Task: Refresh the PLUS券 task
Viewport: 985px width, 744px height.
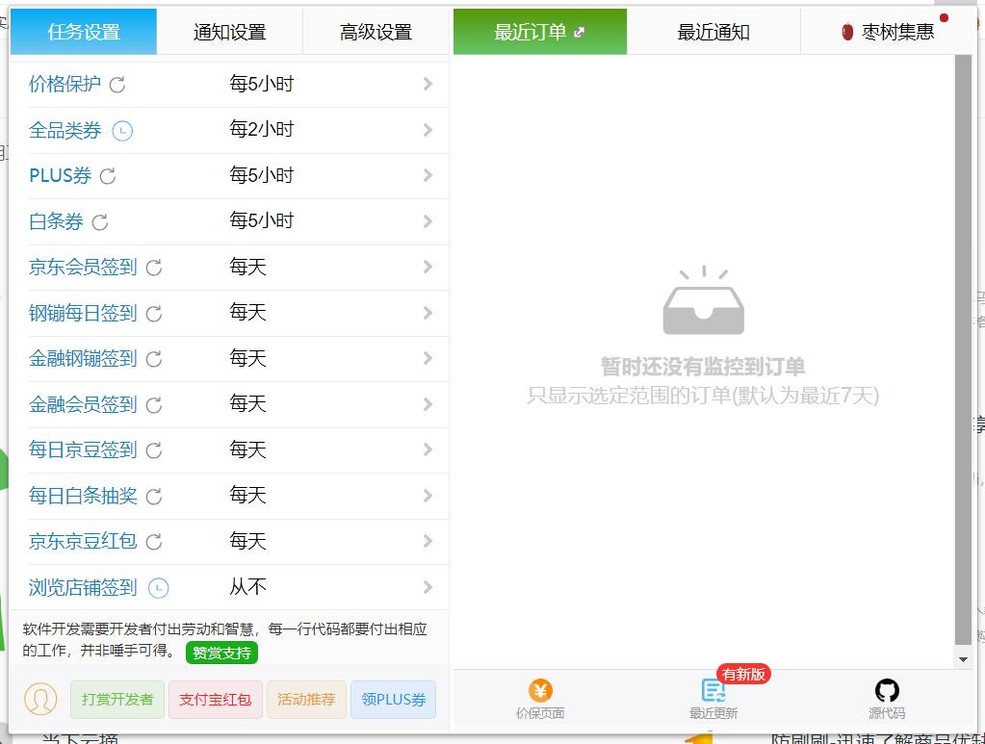Action: (x=107, y=176)
